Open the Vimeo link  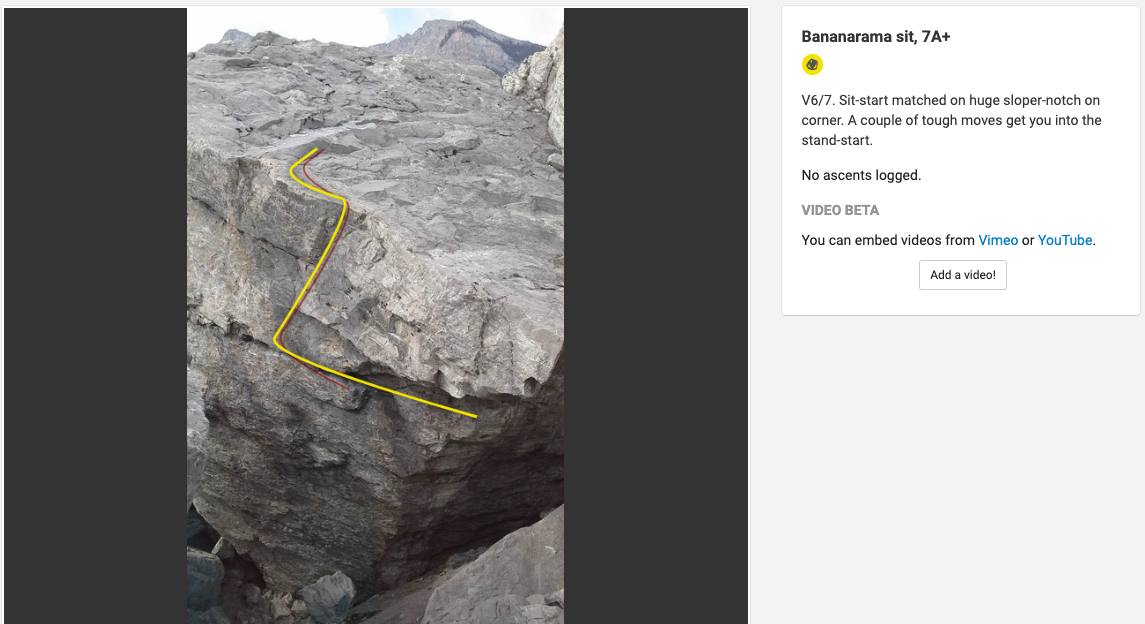pyautogui.click(x=997, y=240)
